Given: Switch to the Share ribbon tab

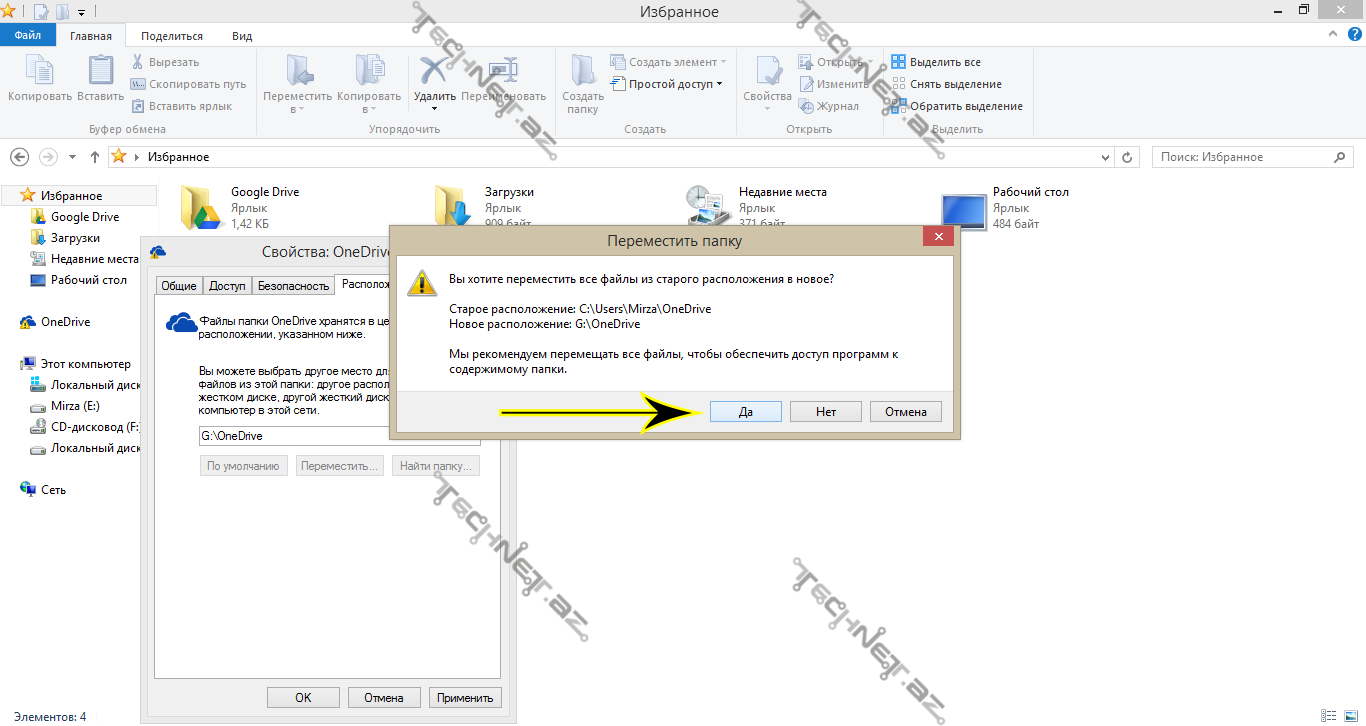Looking at the screenshot, I should [x=171, y=36].
